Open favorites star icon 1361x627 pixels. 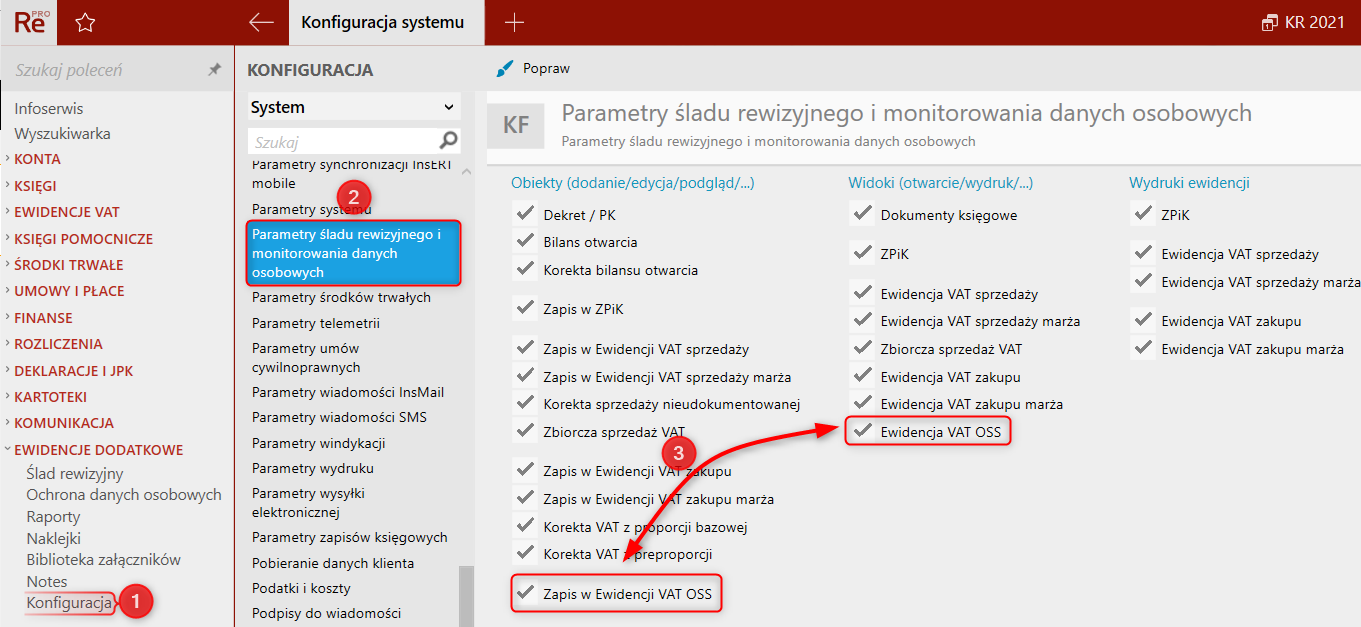click(86, 22)
